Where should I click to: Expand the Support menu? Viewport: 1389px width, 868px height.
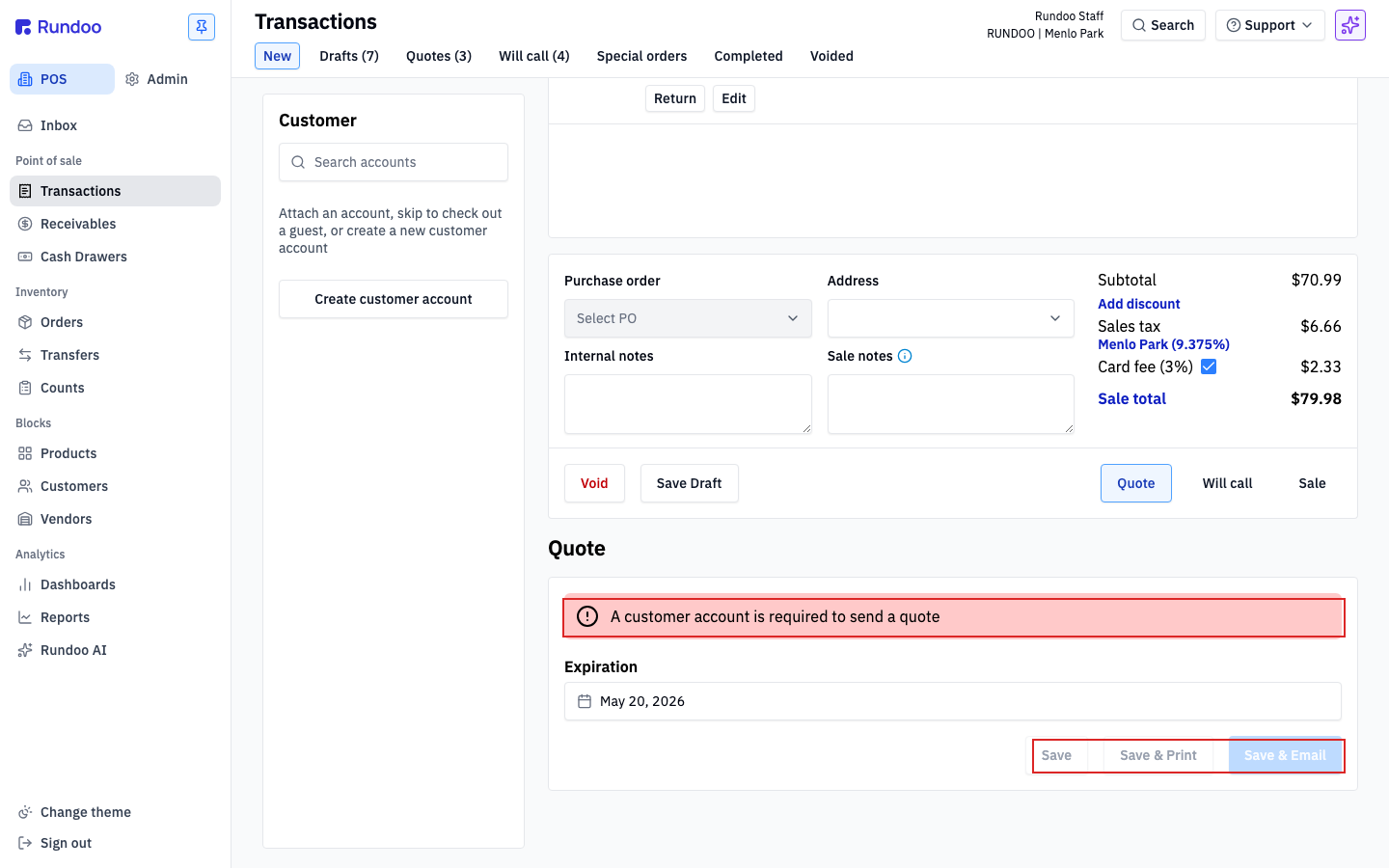[1269, 25]
